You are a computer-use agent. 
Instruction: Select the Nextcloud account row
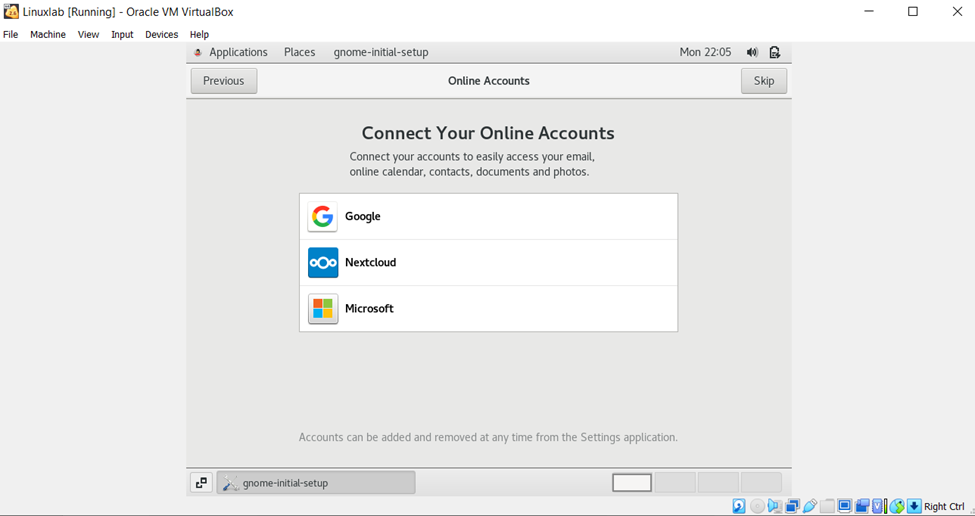pyautogui.click(x=489, y=262)
